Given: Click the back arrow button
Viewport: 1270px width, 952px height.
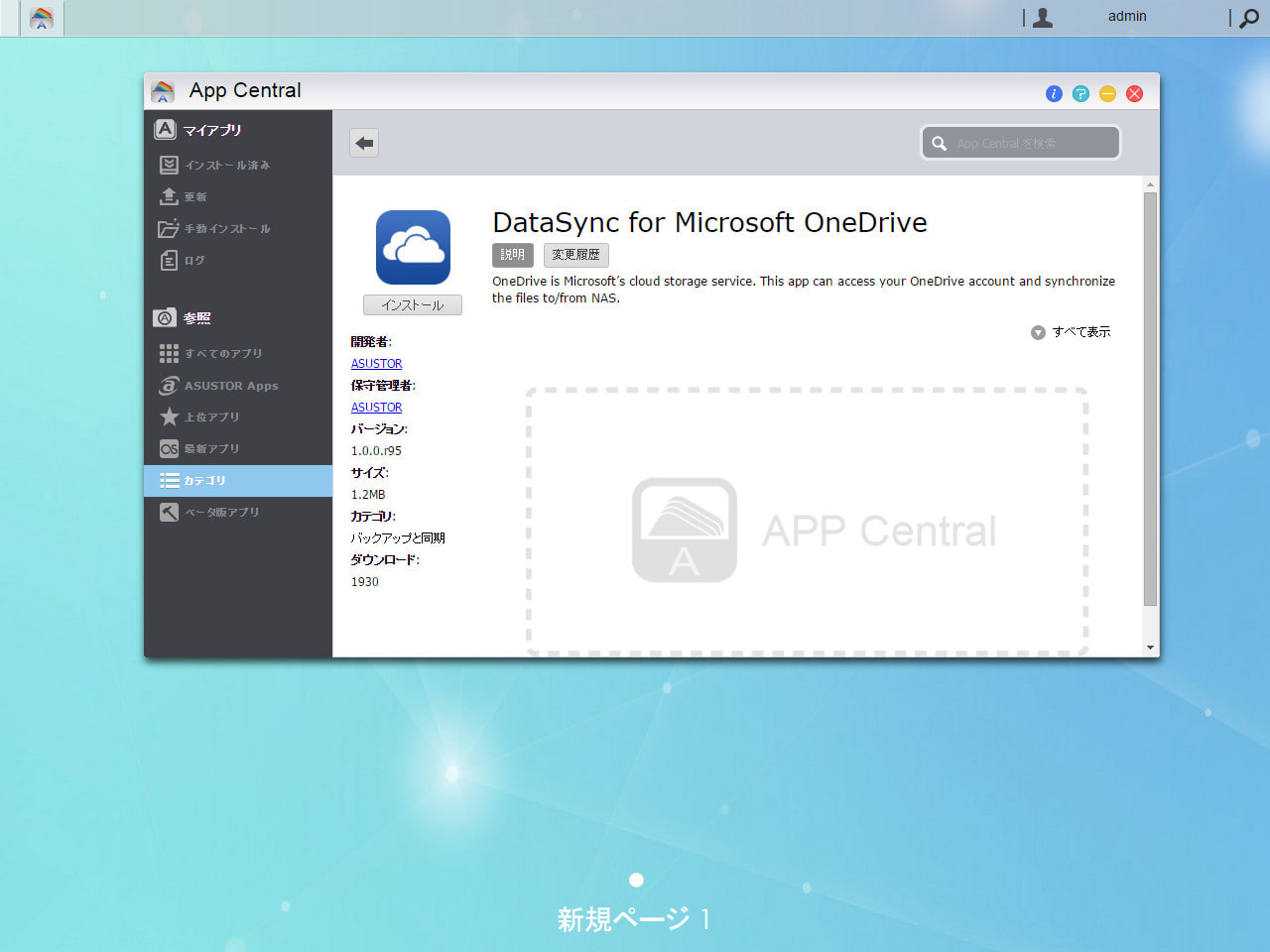Looking at the screenshot, I should click(x=364, y=143).
